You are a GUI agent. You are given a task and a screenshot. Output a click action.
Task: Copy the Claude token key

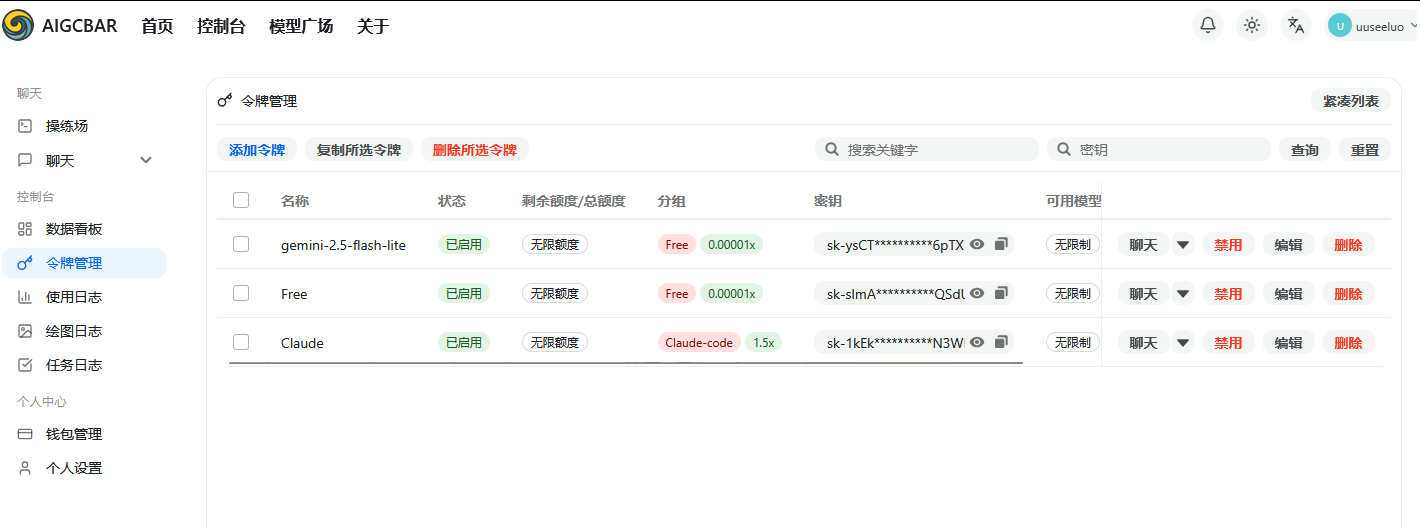[x=1001, y=342]
